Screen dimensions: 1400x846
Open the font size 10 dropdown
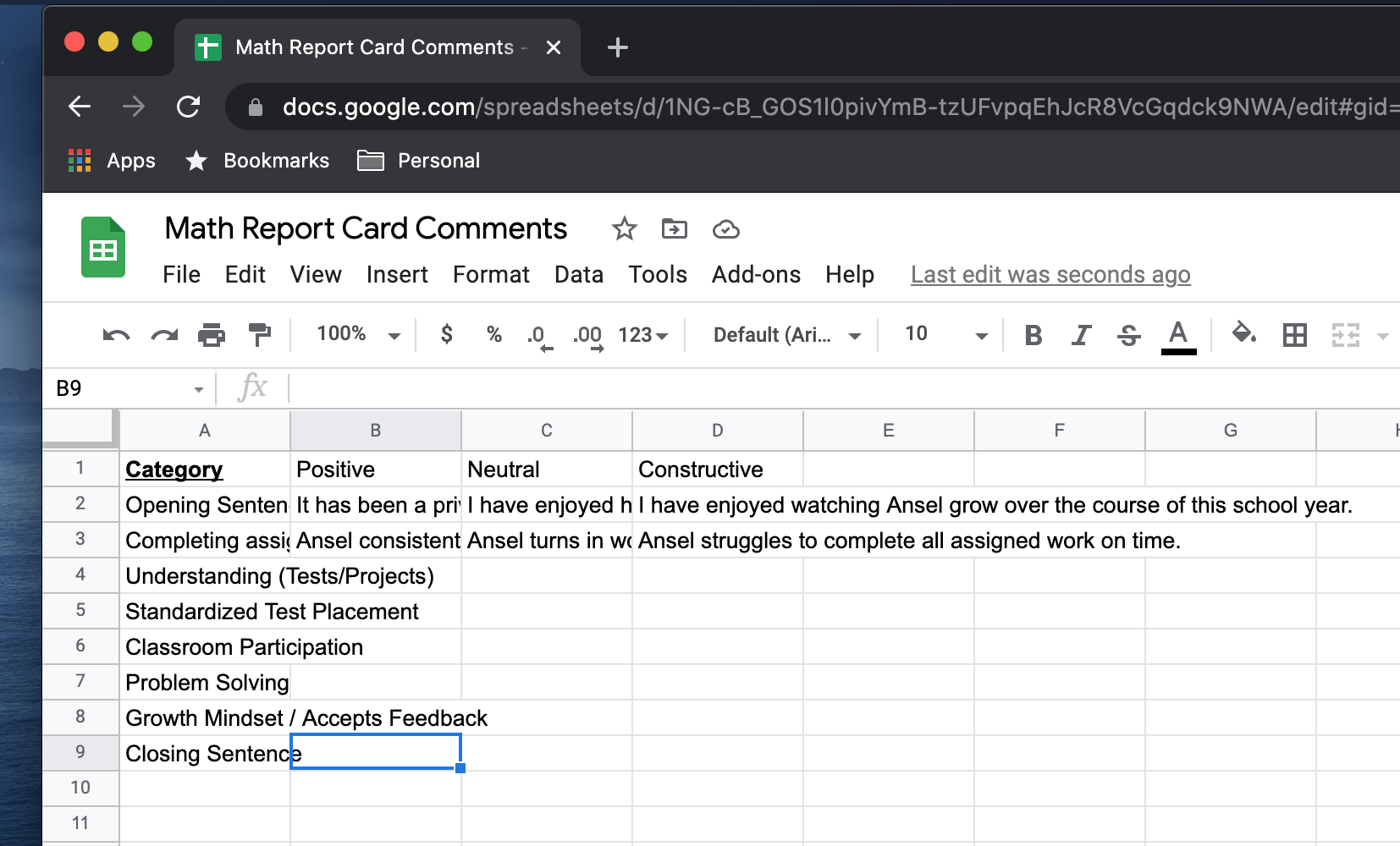tap(946, 334)
